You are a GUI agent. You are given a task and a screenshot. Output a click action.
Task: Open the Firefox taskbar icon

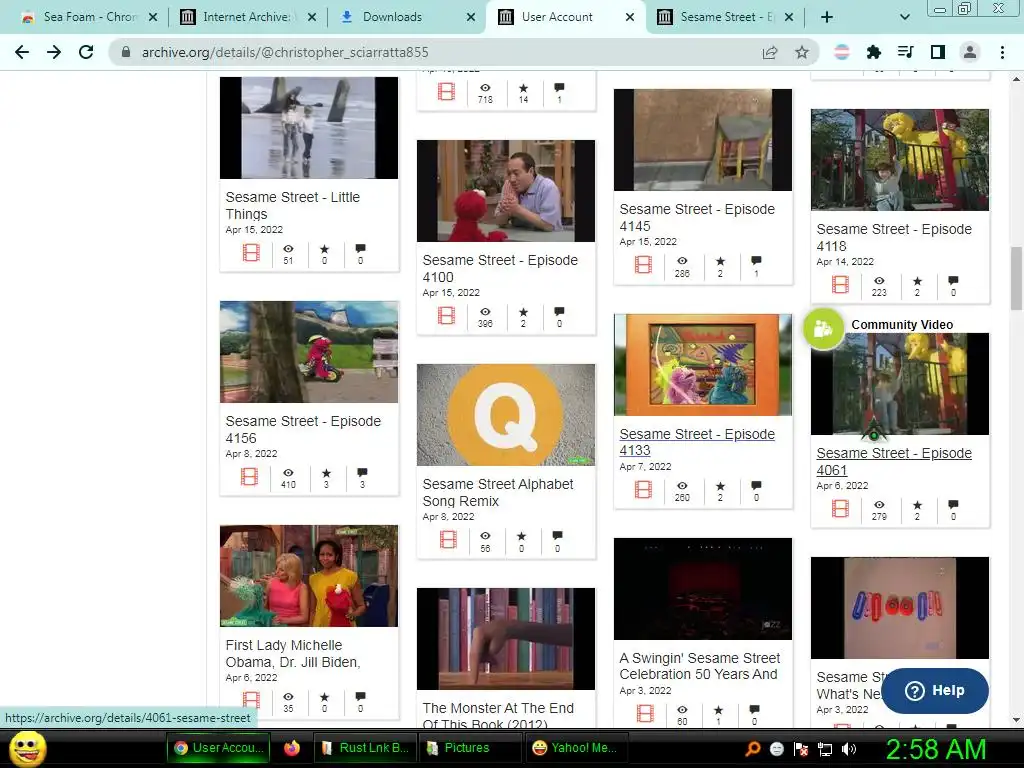point(292,748)
